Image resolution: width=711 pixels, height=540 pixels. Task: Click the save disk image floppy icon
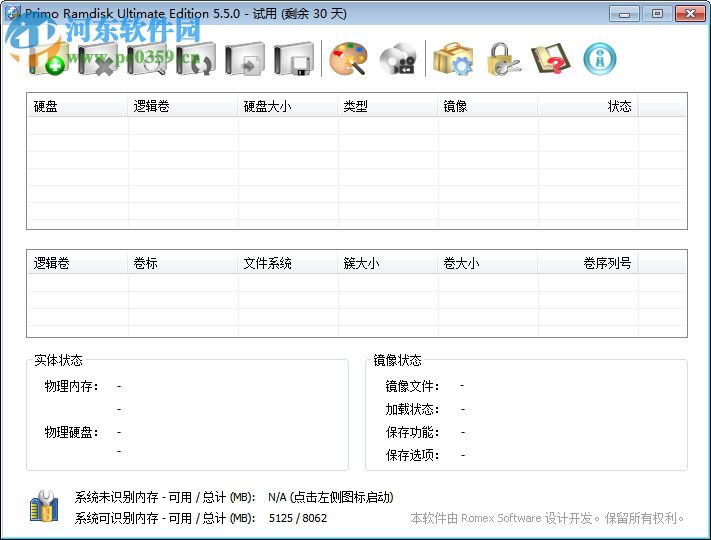pyautogui.click(x=293, y=58)
